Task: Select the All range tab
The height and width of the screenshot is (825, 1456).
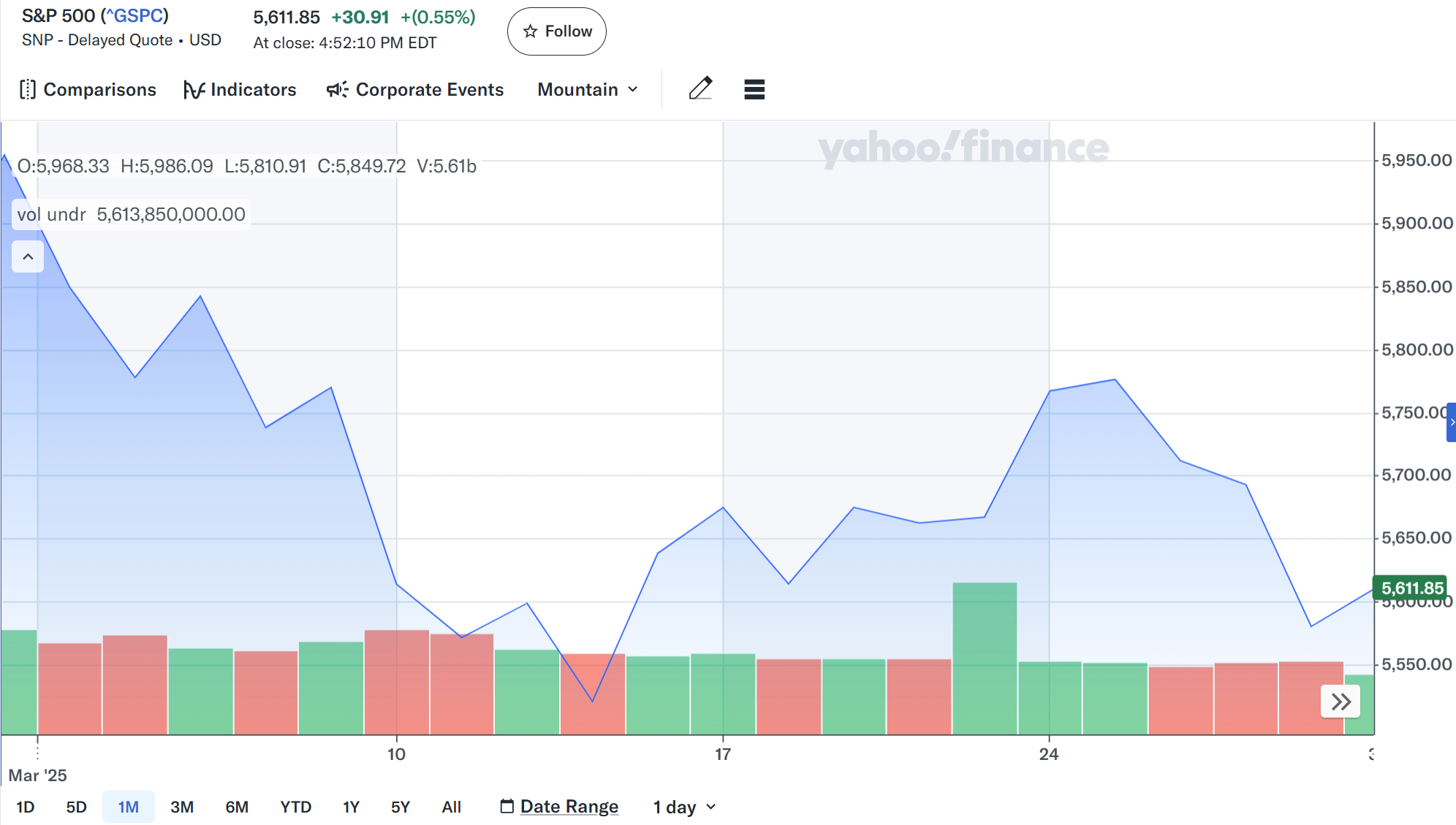Action: [x=452, y=807]
